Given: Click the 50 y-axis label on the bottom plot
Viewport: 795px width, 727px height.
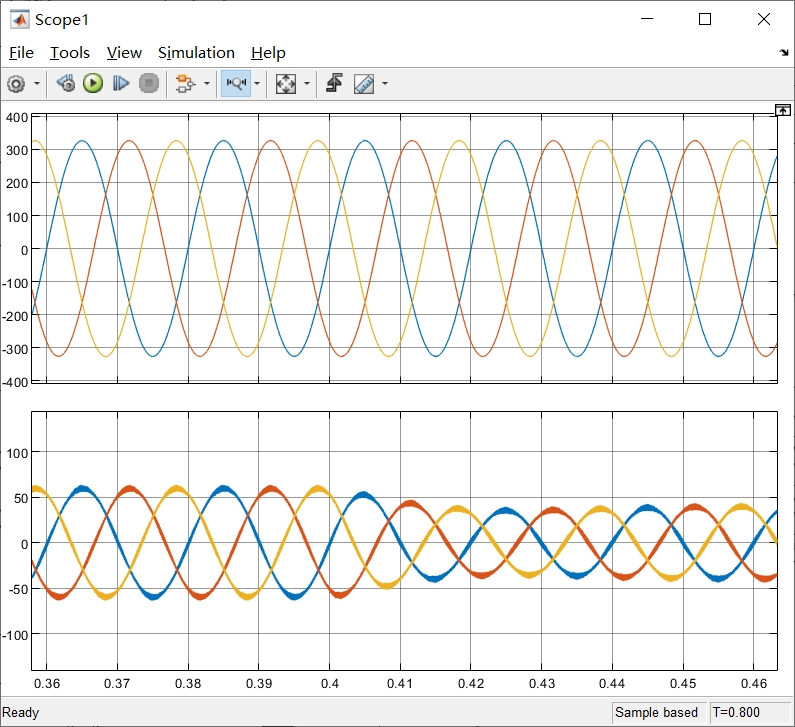Looking at the screenshot, I should click(x=21, y=498).
